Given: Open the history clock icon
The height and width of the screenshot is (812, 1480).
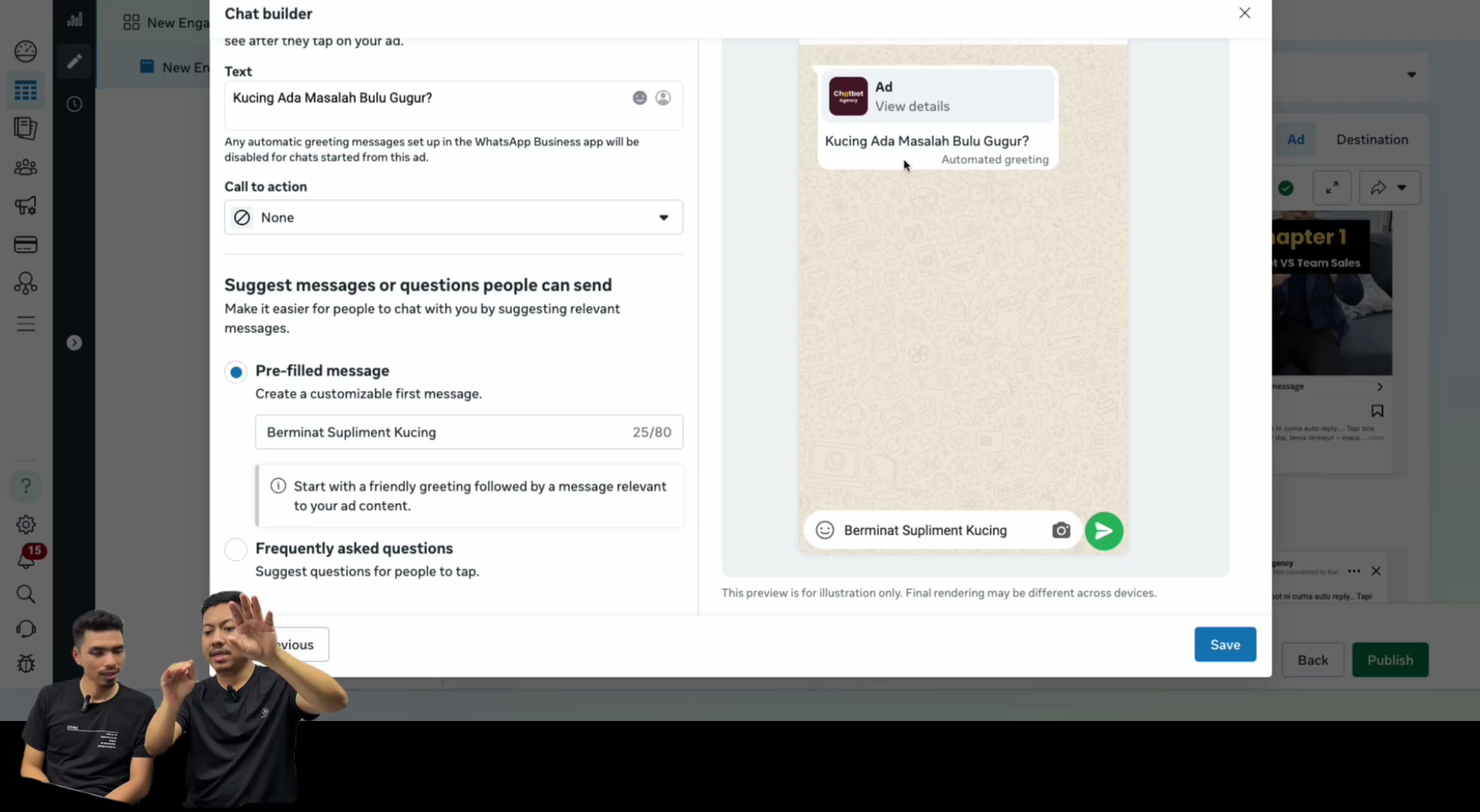Looking at the screenshot, I should point(74,104).
